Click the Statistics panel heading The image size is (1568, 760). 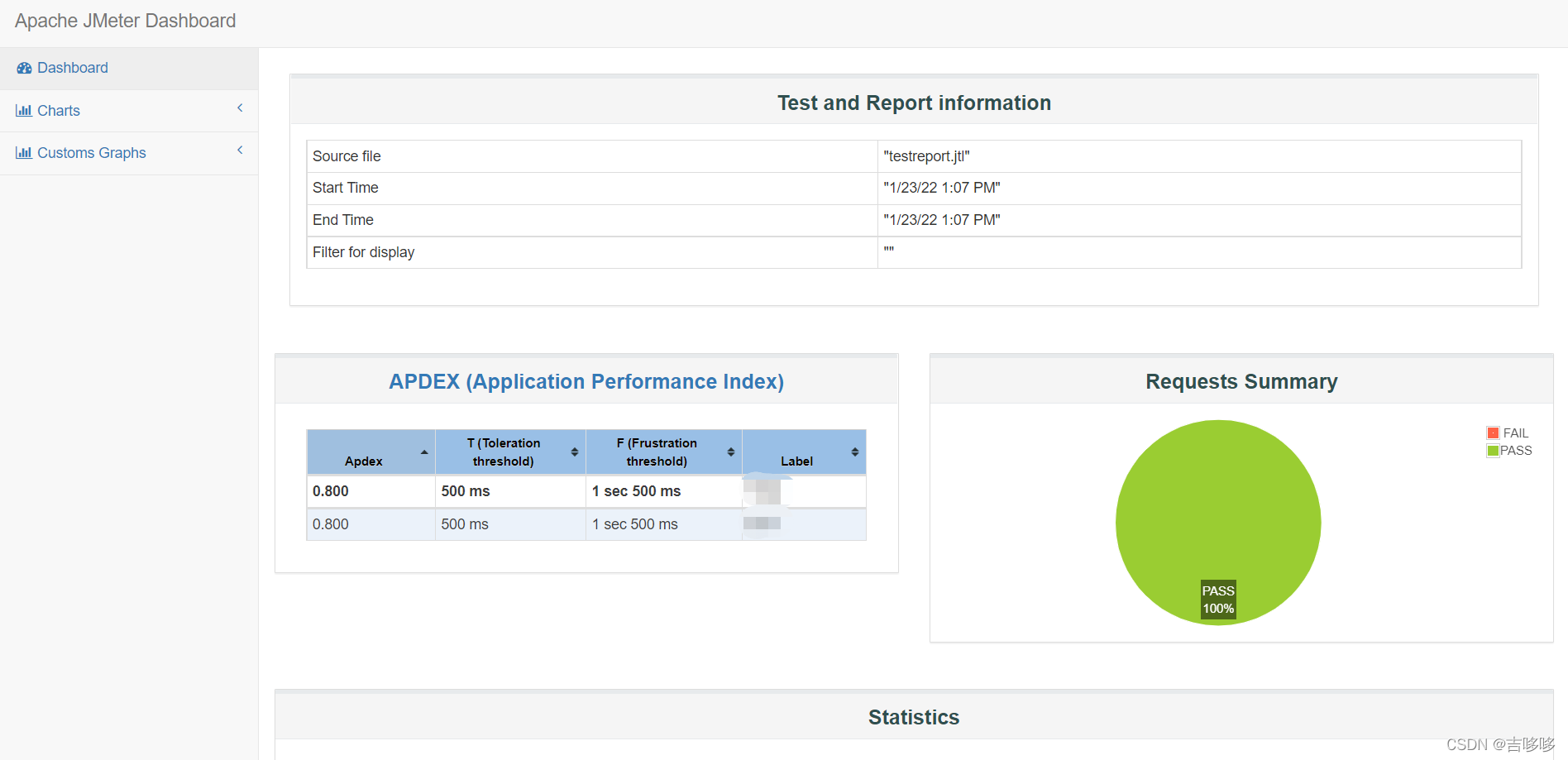point(914,717)
